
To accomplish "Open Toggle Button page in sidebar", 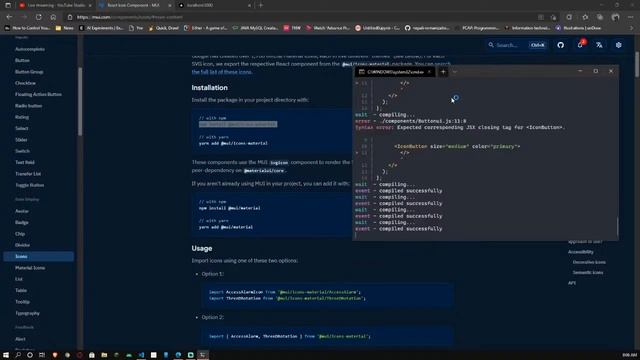I will pos(29,185).
